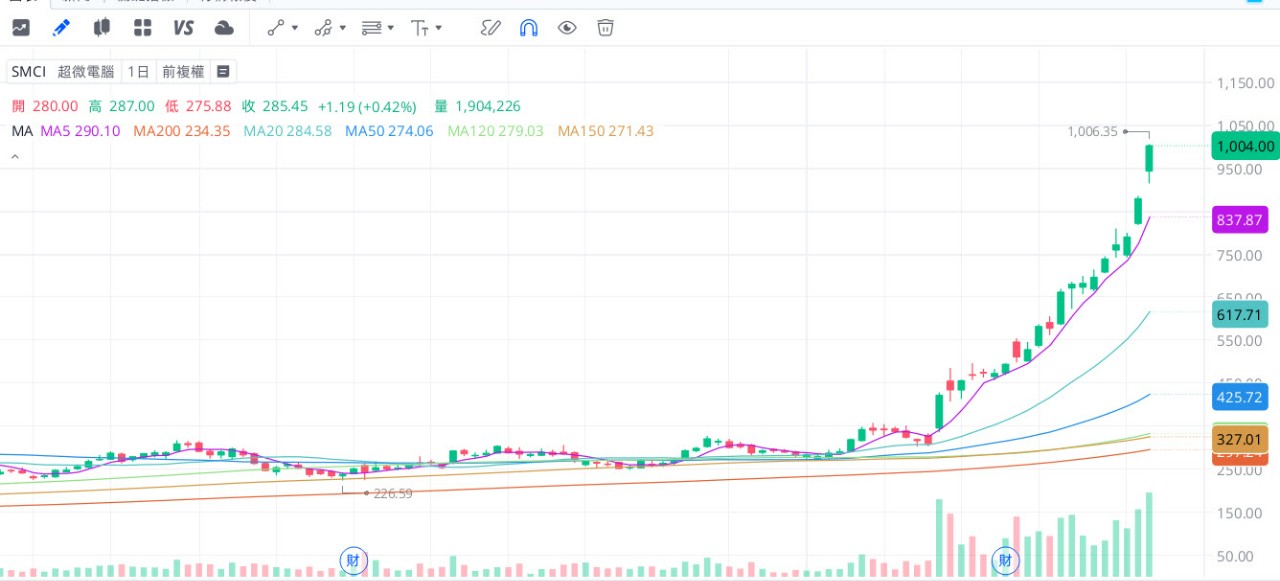This screenshot has width=1280, height=581.
Task: Change the 1日 chart interval
Action: (138, 71)
